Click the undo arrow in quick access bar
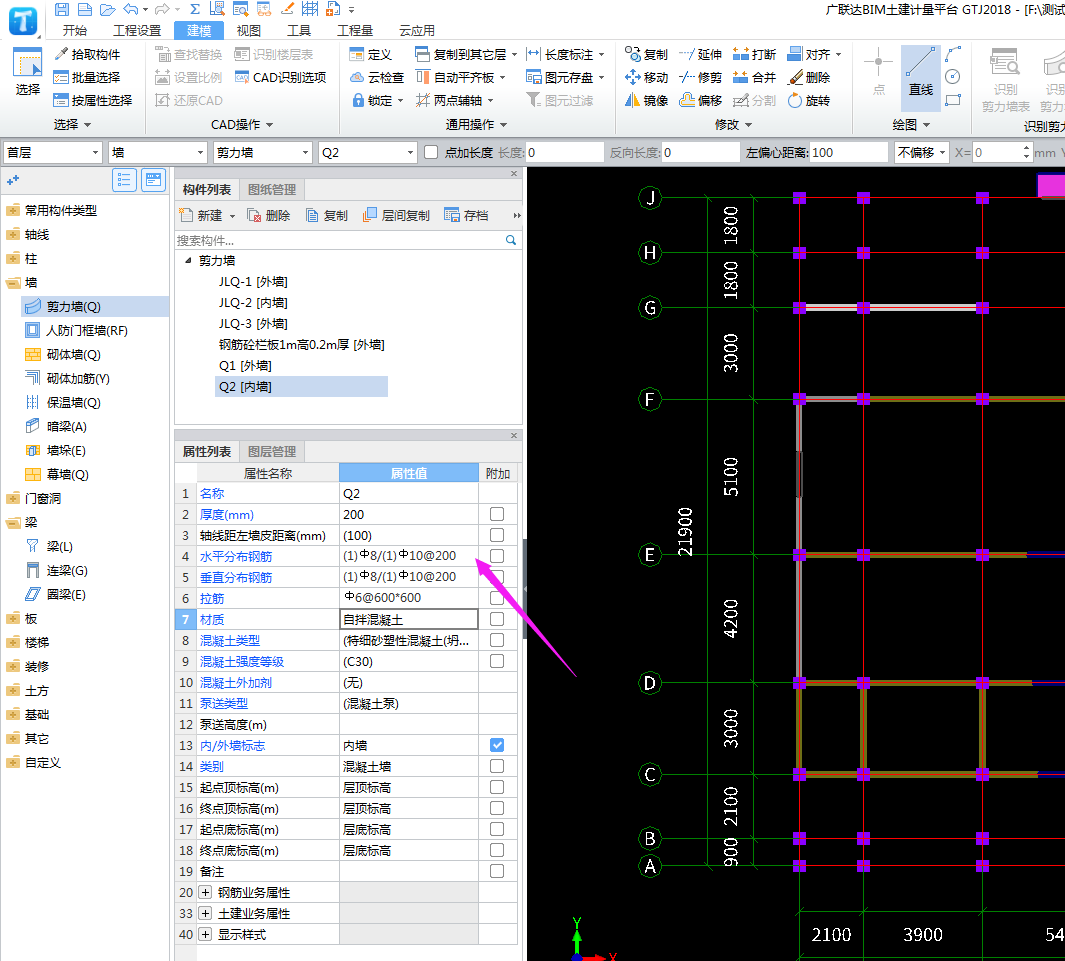The height and width of the screenshot is (961, 1065). 130,10
